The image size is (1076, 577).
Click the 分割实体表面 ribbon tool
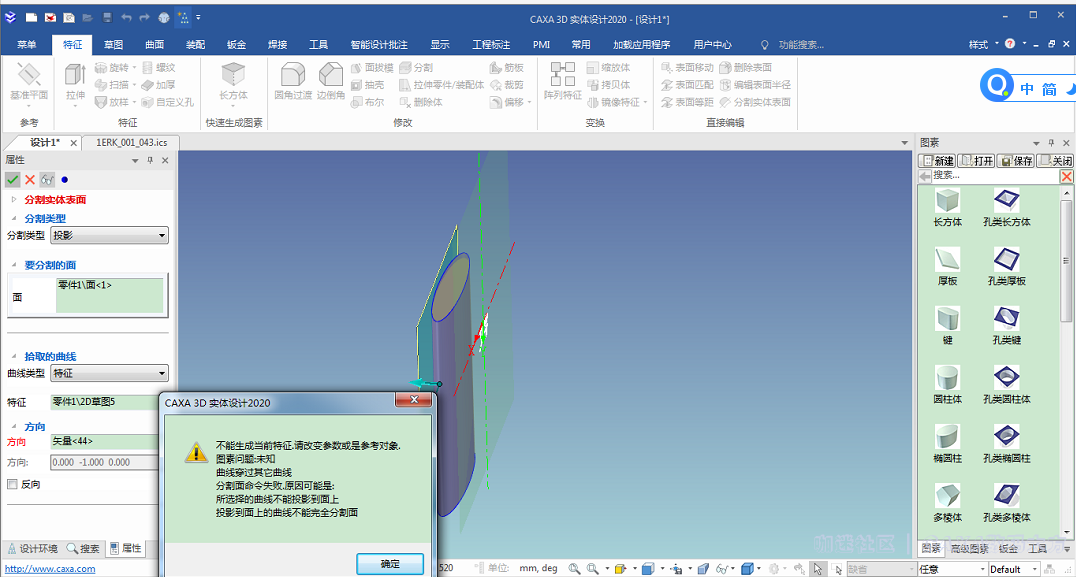coord(755,102)
